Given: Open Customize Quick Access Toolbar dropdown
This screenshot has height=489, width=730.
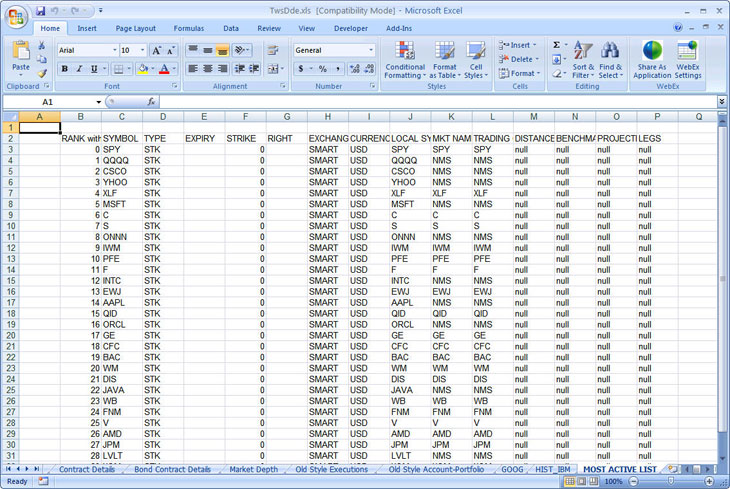Looking at the screenshot, I should point(101,10).
